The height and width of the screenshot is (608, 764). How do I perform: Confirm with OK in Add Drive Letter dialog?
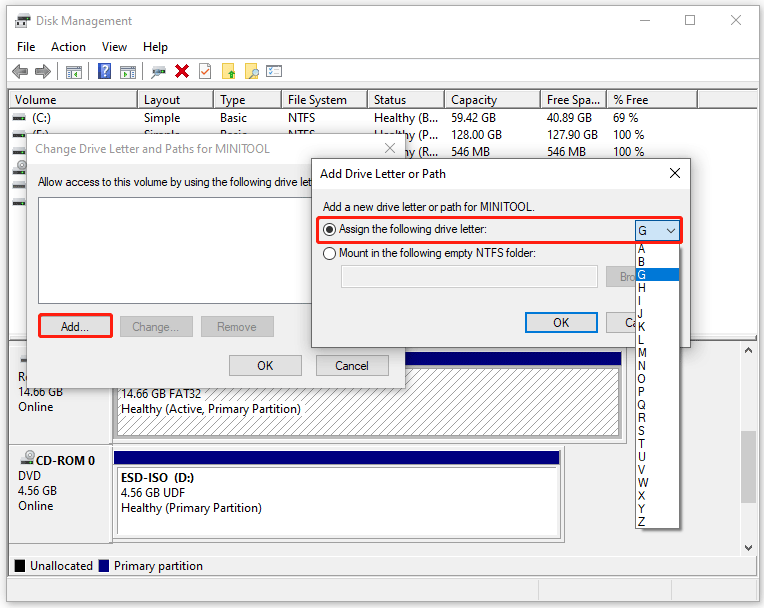pos(561,322)
